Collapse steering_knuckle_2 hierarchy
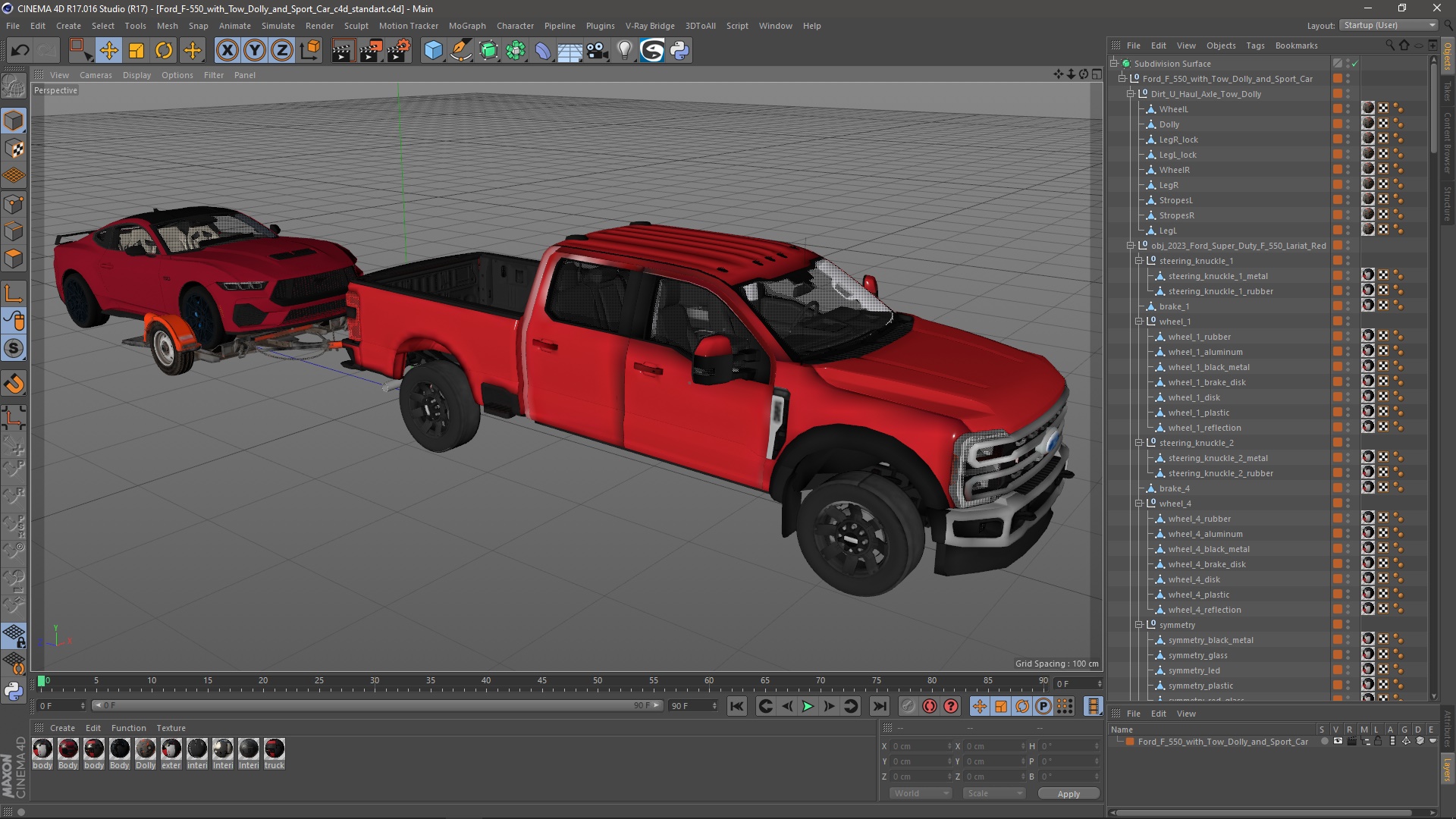Viewport: 1456px width, 819px height. click(1139, 443)
